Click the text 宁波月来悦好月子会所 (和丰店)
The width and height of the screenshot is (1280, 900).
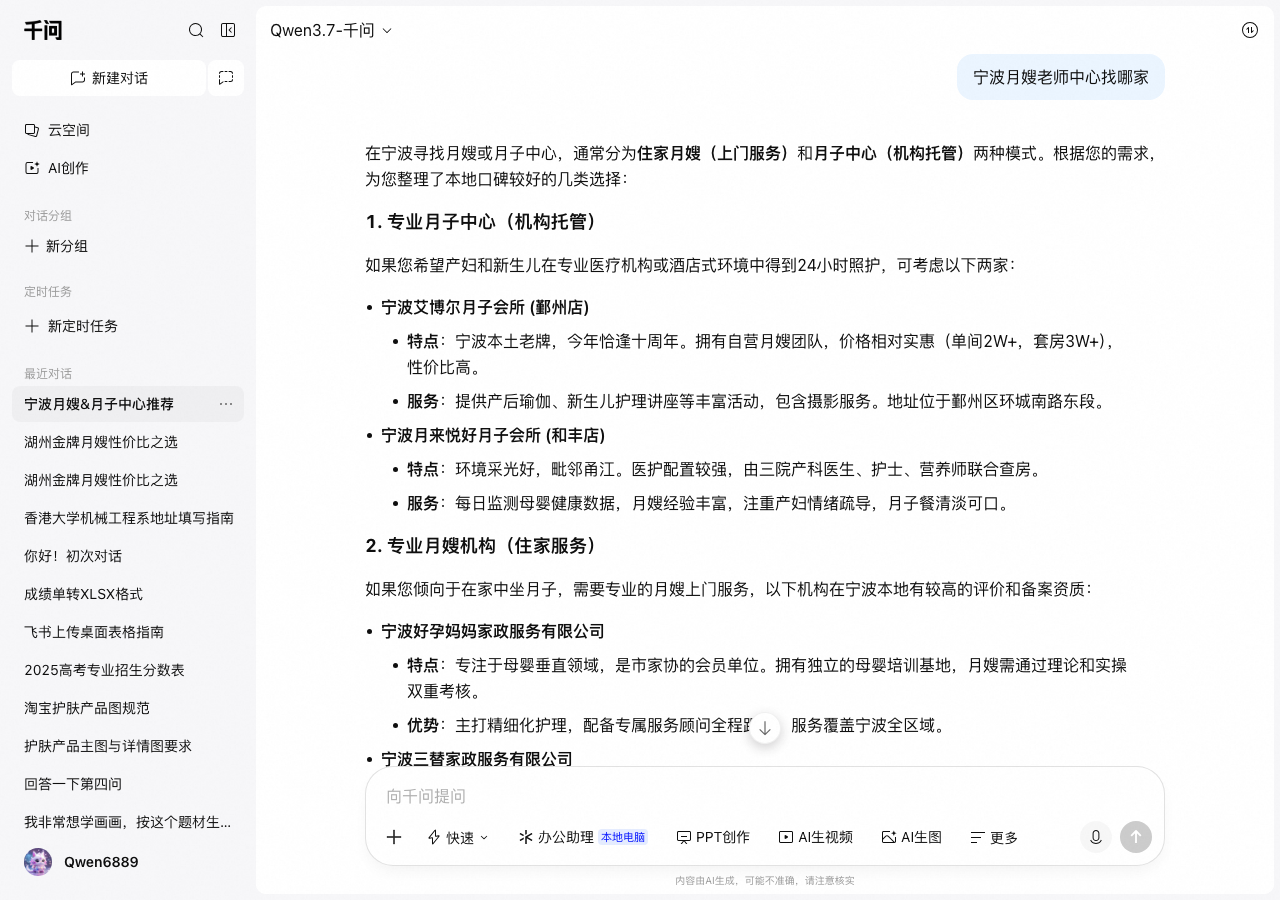(493, 435)
